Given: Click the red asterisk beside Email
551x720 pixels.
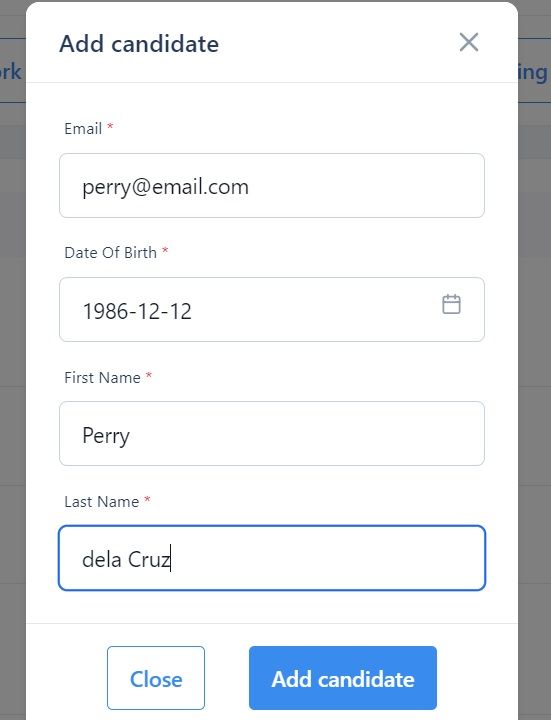Looking at the screenshot, I should click(110, 126).
